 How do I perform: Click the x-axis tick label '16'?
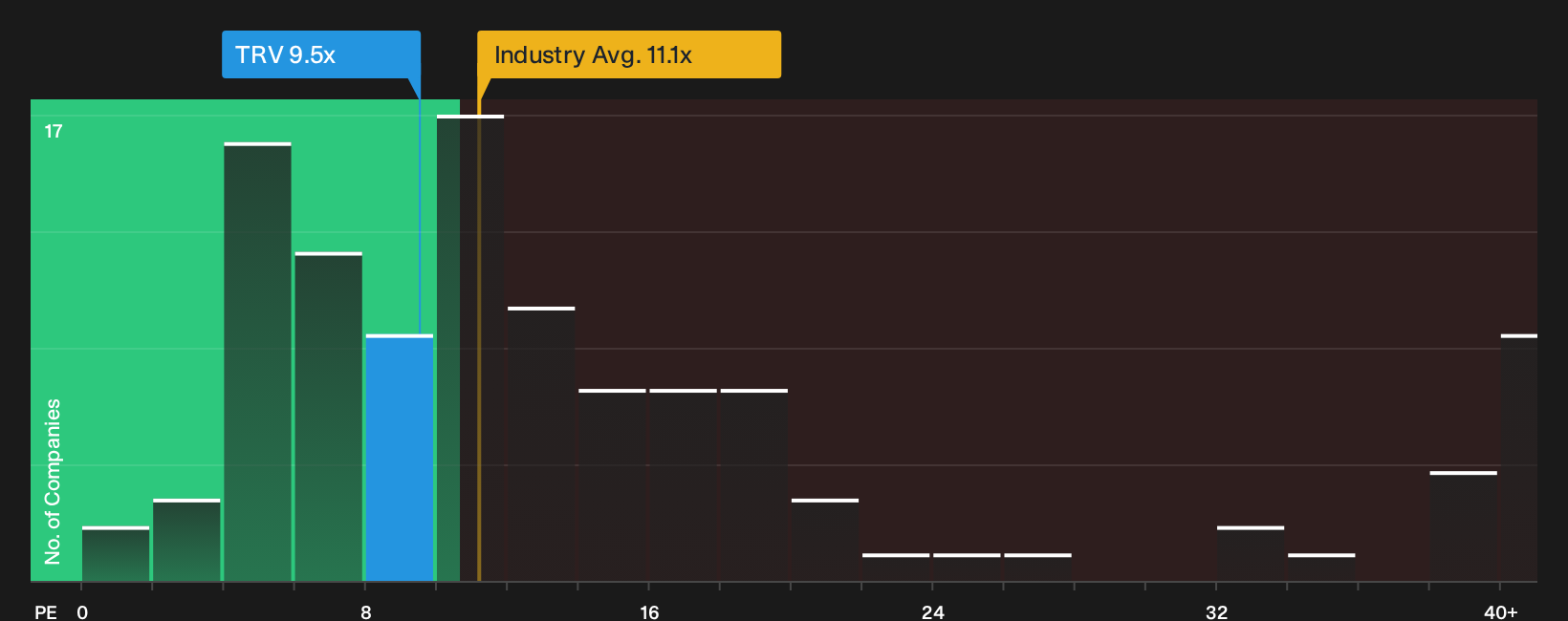click(649, 612)
